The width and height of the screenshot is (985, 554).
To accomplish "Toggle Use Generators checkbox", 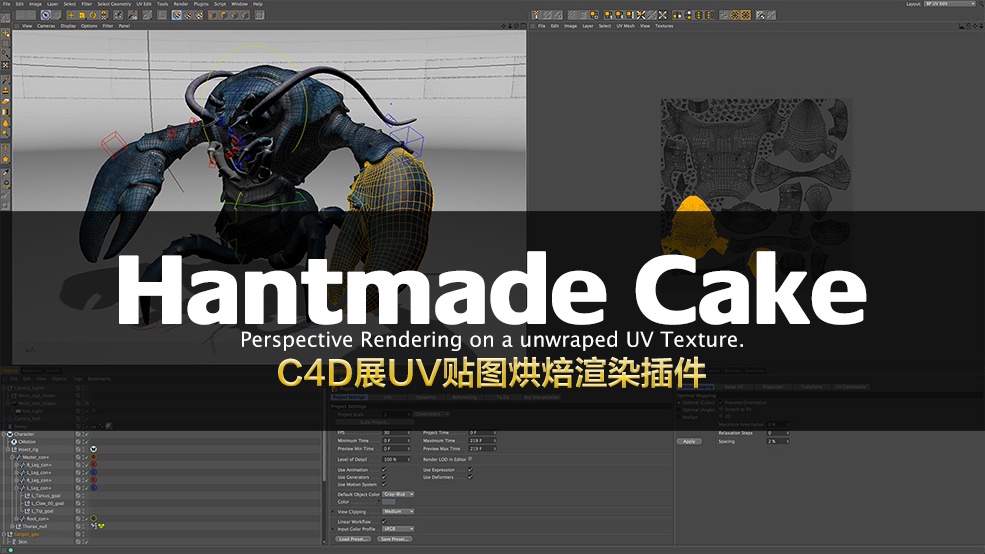I will point(384,477).
